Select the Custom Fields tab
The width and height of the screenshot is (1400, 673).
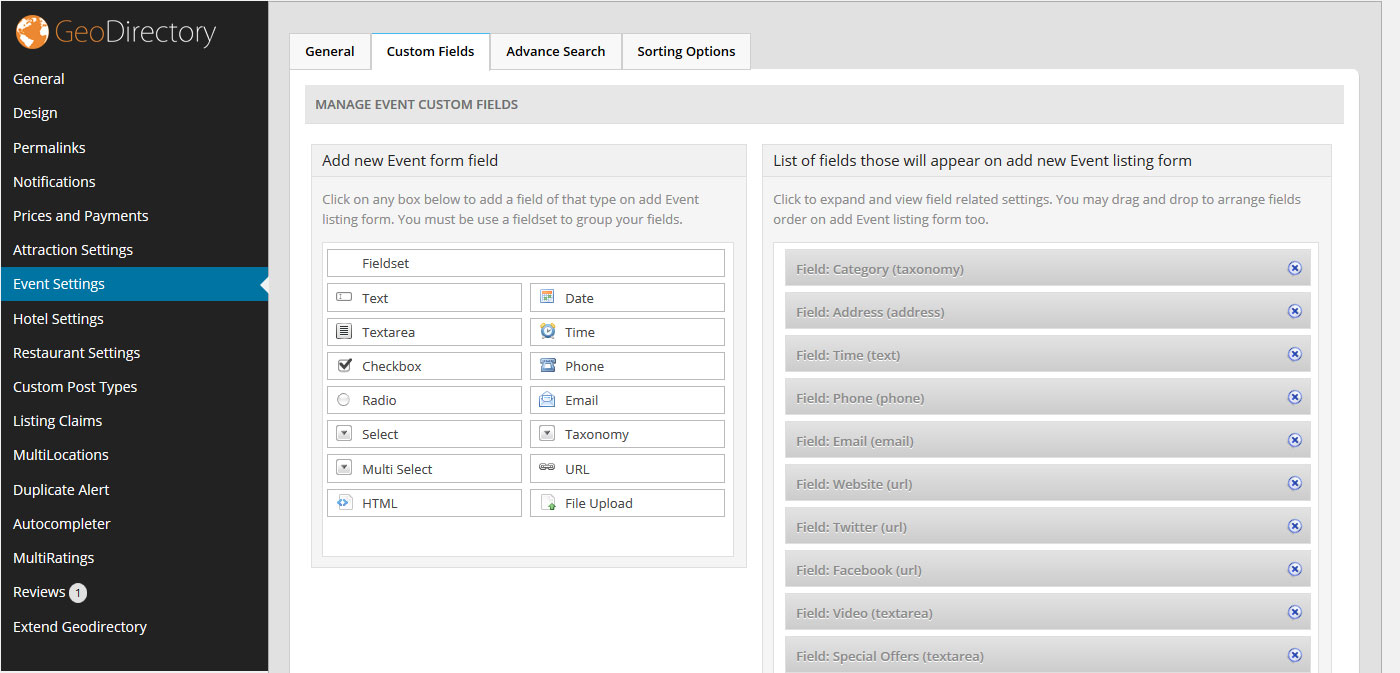pyautogui.click(x=430, y=51)
